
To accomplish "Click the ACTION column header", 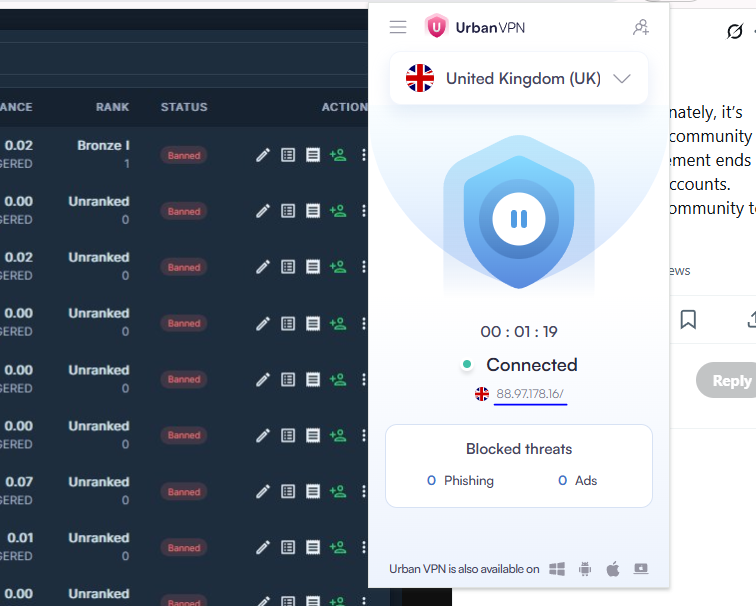I will 345,107.
